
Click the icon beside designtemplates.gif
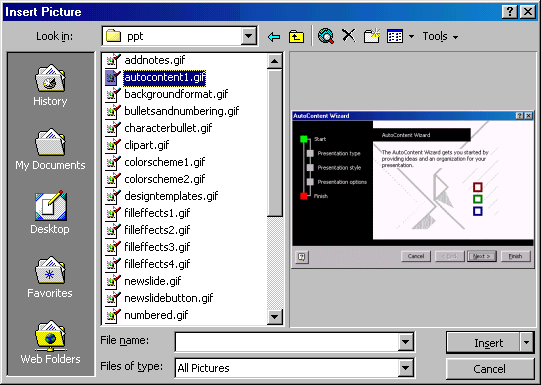pyautogui.click(x=113, y=196)
